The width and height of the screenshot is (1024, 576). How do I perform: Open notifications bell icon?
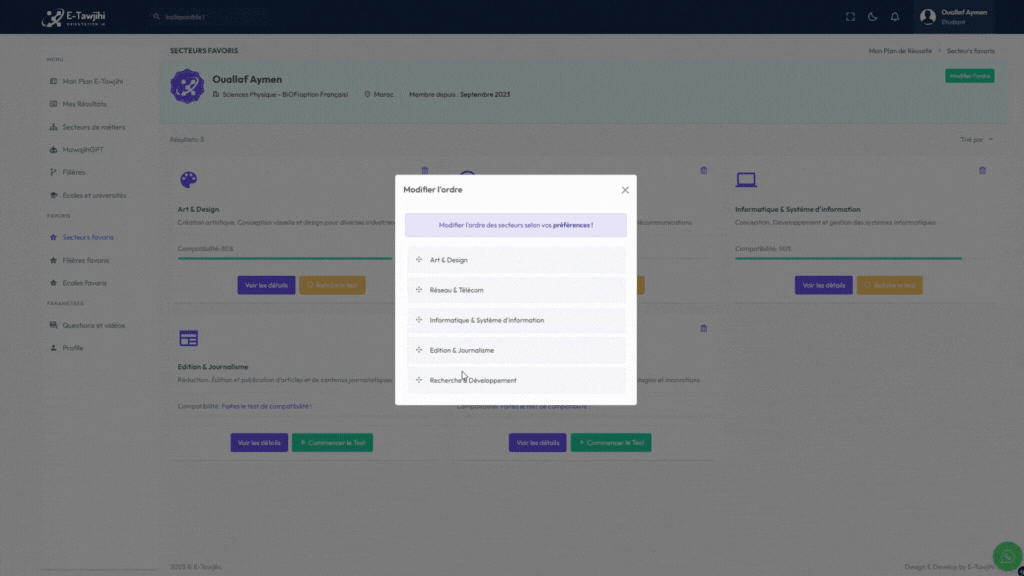(895, 17)
